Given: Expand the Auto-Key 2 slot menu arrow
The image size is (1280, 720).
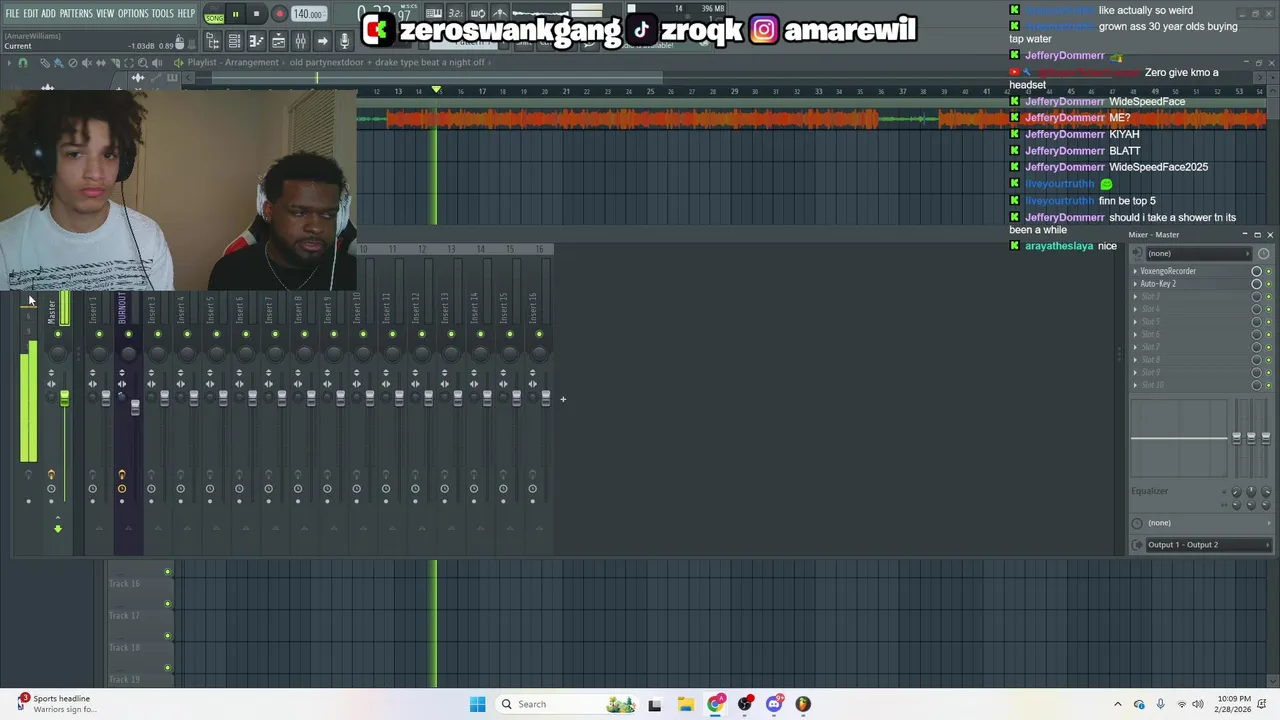Looking at the screenshot, I should tap(1135, 284).
